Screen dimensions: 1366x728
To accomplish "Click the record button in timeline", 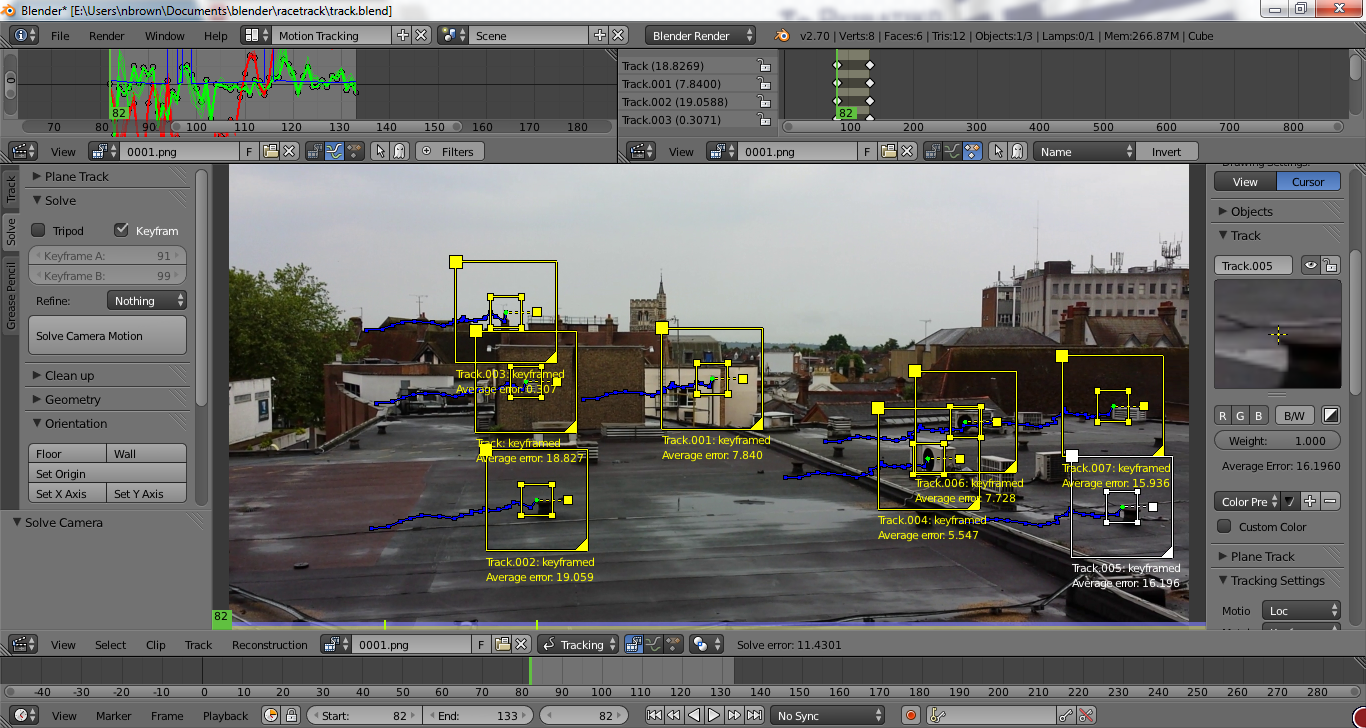I will point(910,715).
